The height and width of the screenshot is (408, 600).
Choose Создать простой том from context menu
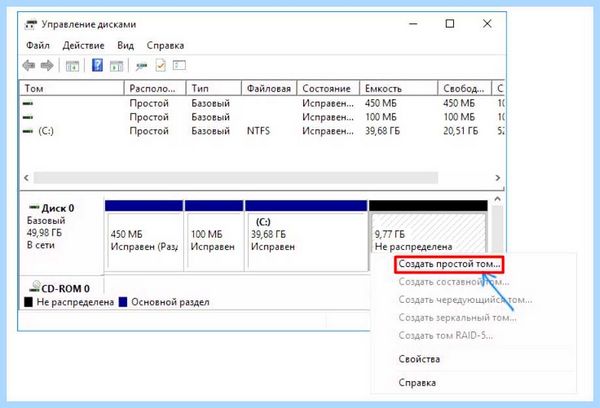[449, 264]
